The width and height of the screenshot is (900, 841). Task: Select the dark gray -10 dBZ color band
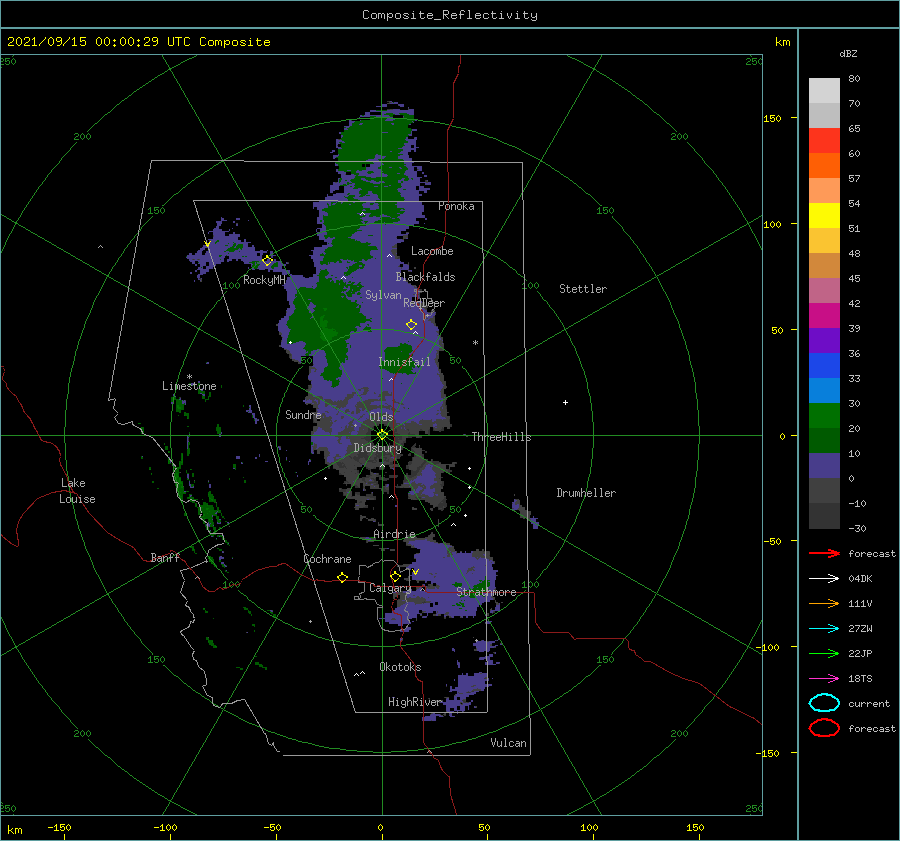point(824,515)
